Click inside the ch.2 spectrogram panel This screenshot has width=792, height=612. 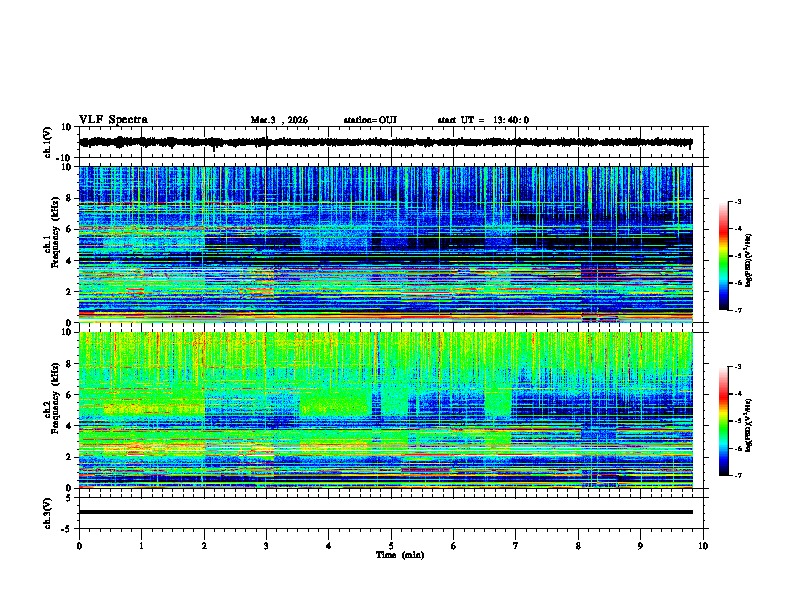(385, 410)
